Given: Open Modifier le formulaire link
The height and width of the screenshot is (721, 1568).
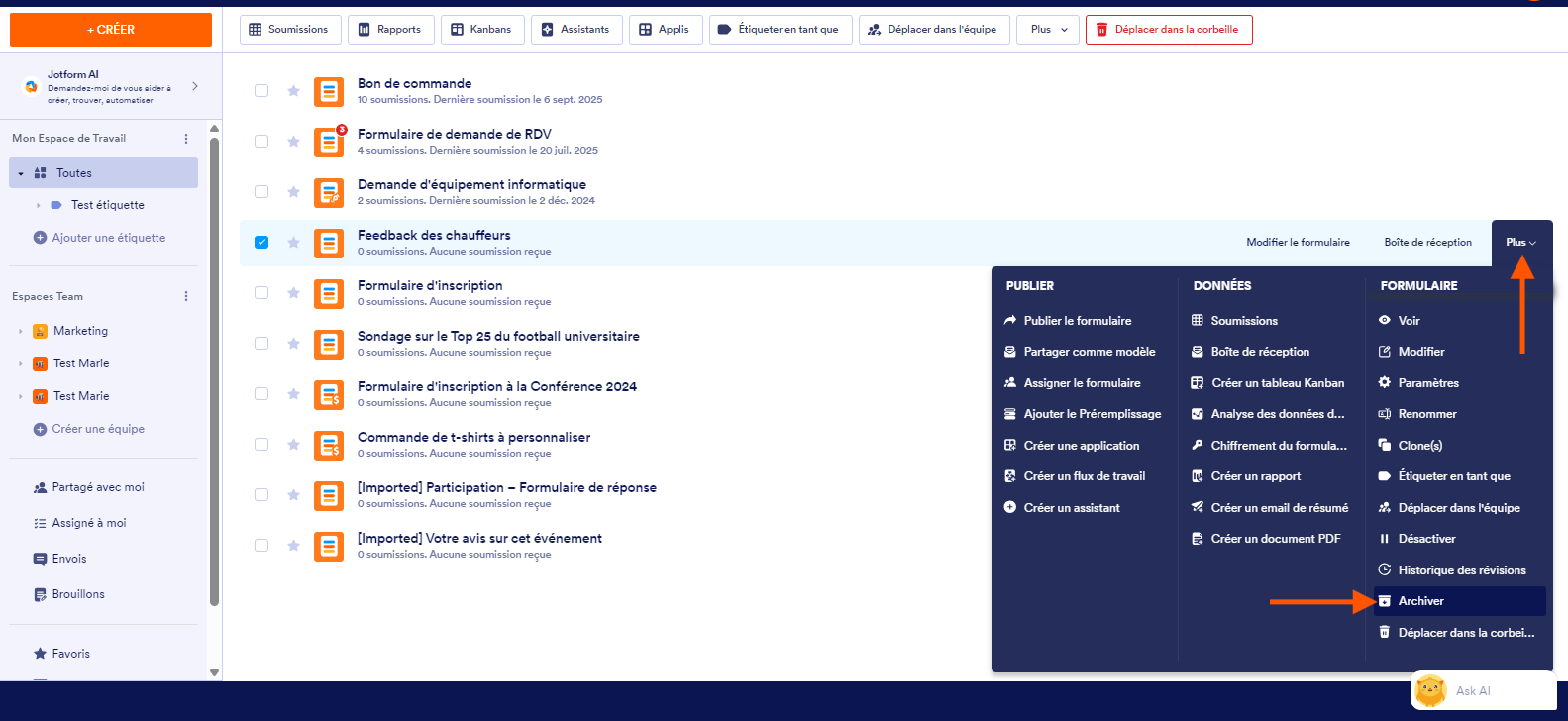Looking at the screenshot, I should coord(1298,243).
